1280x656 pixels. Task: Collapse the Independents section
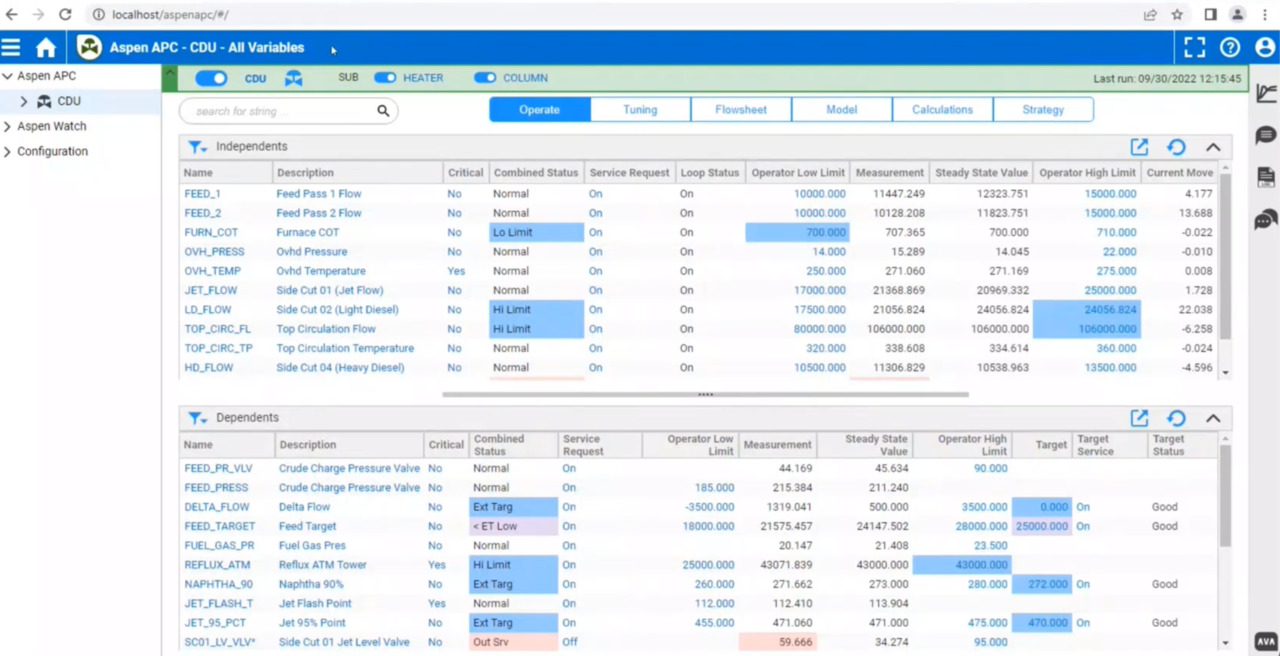pos(1213,147)
